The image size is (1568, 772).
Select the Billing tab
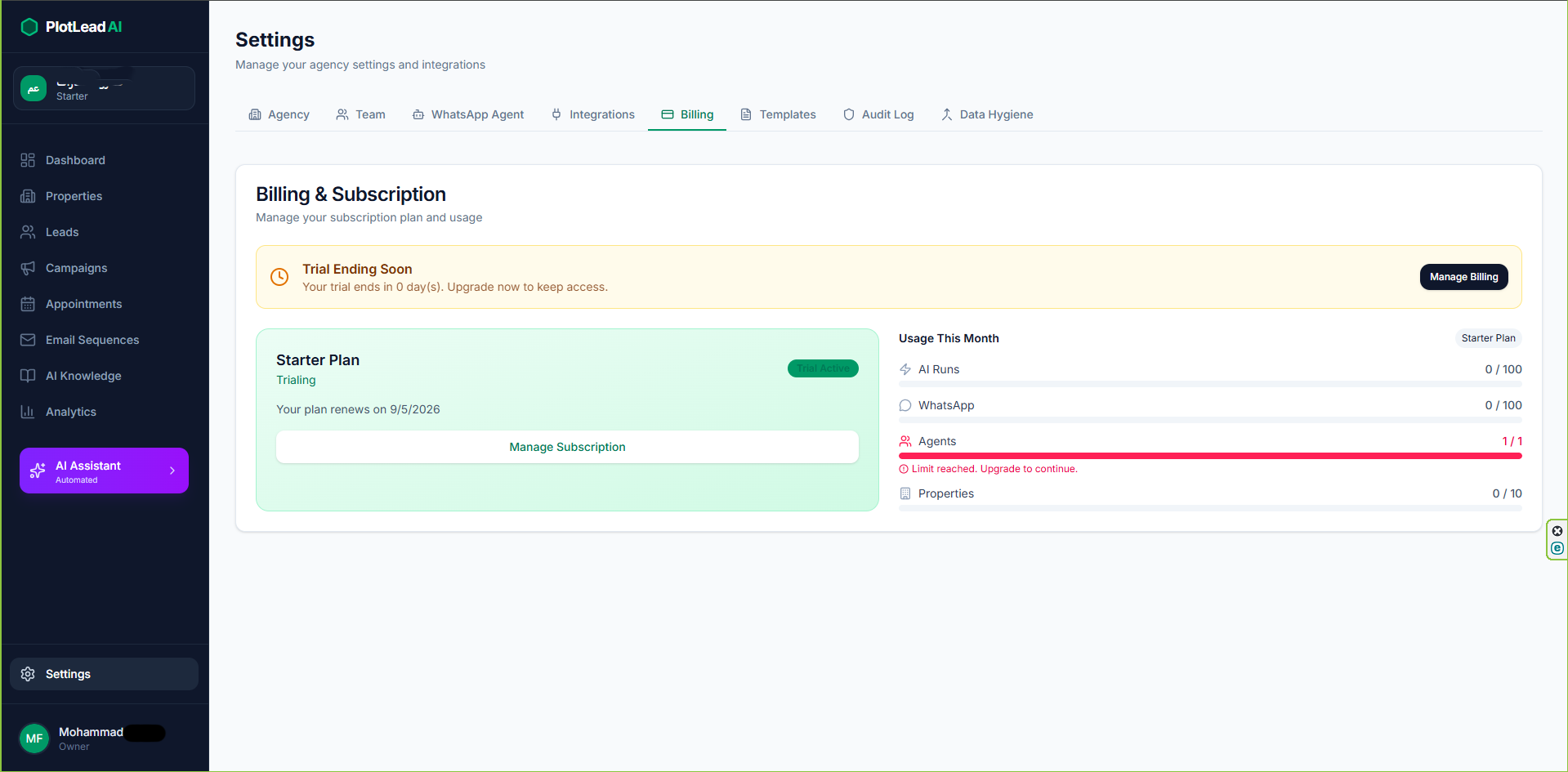[687, 114]
